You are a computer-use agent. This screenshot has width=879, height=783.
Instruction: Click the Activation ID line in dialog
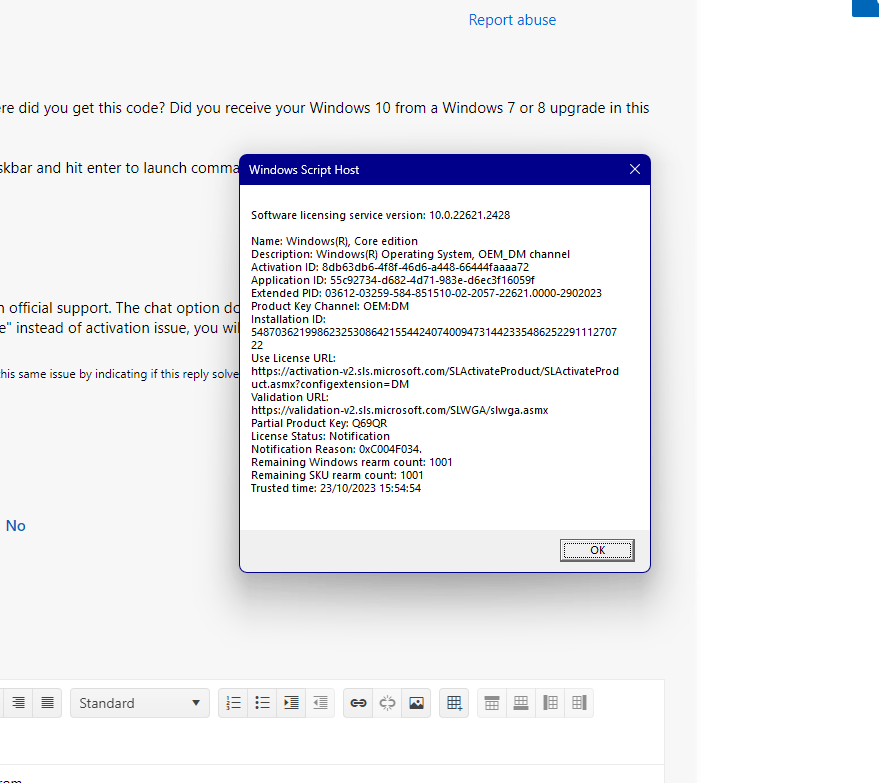click(x=390, y=267)
